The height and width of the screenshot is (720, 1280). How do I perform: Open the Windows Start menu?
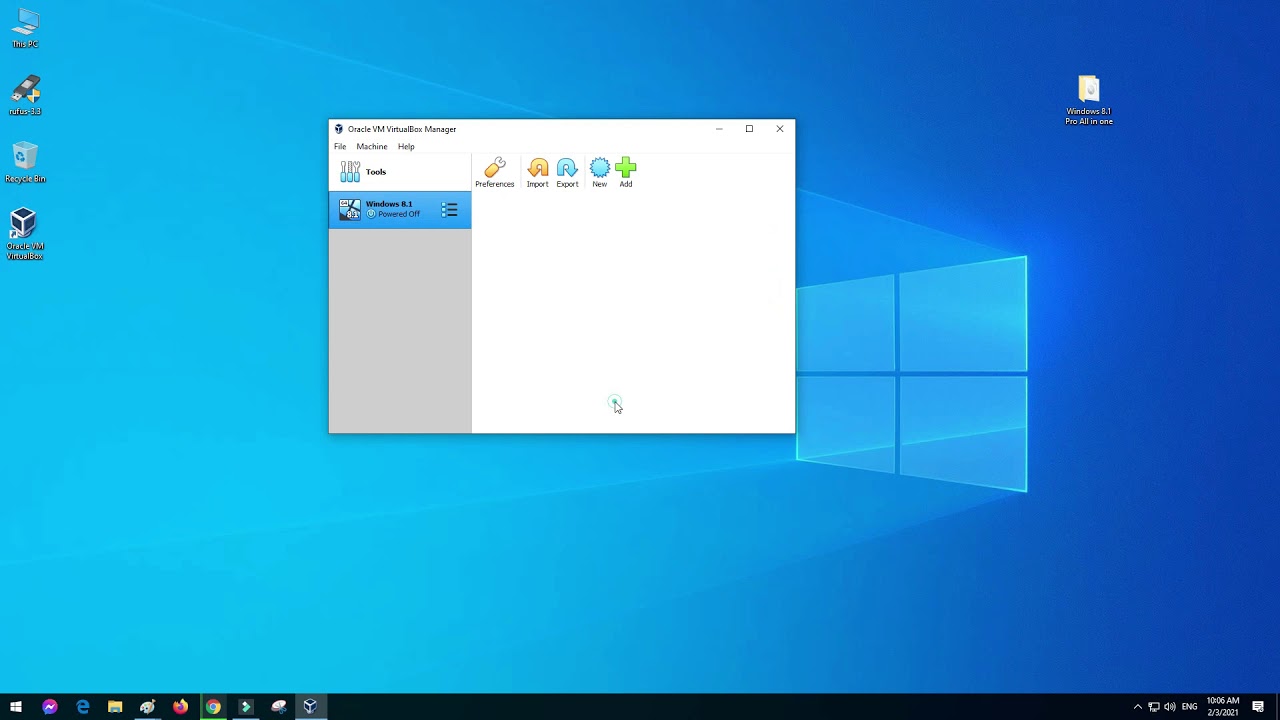tap(16, 707)
